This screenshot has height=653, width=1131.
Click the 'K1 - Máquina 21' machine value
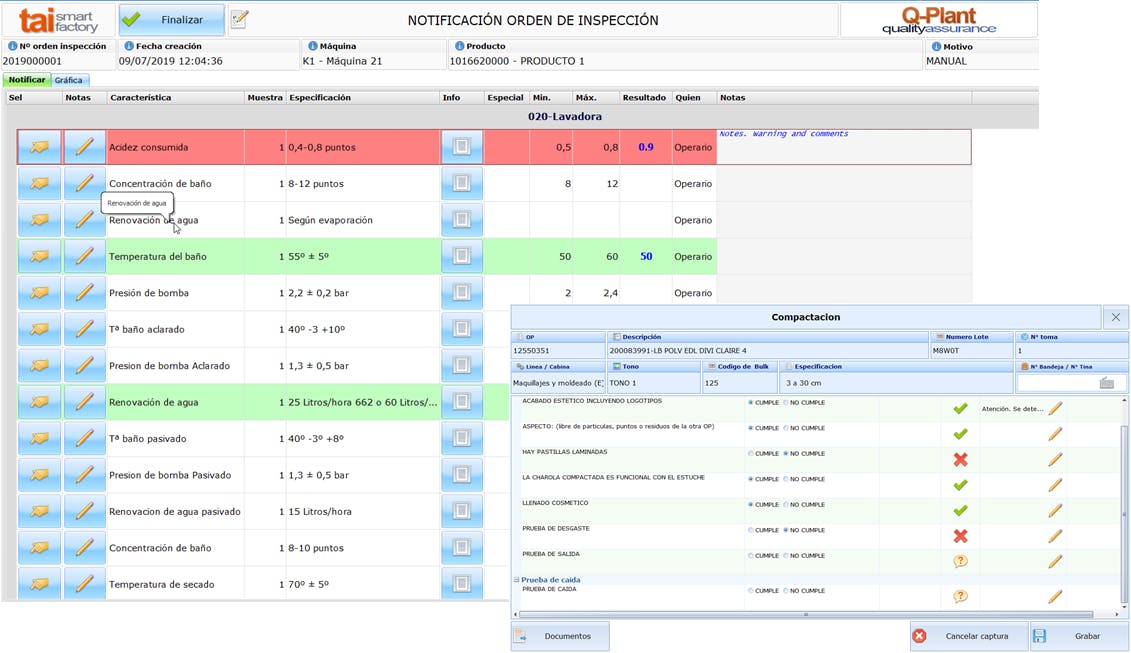pyautogui.click(x=343, y=61)
